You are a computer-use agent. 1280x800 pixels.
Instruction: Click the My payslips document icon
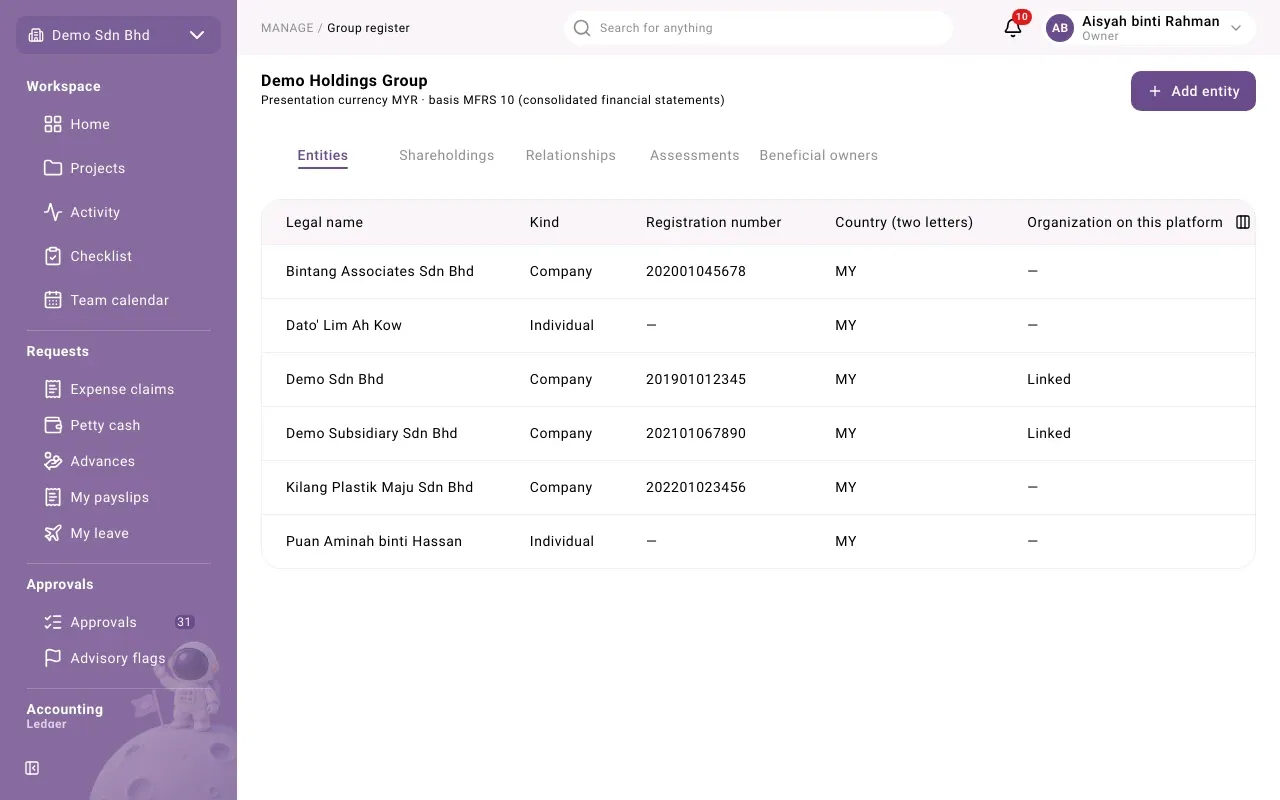click(53, 497)
